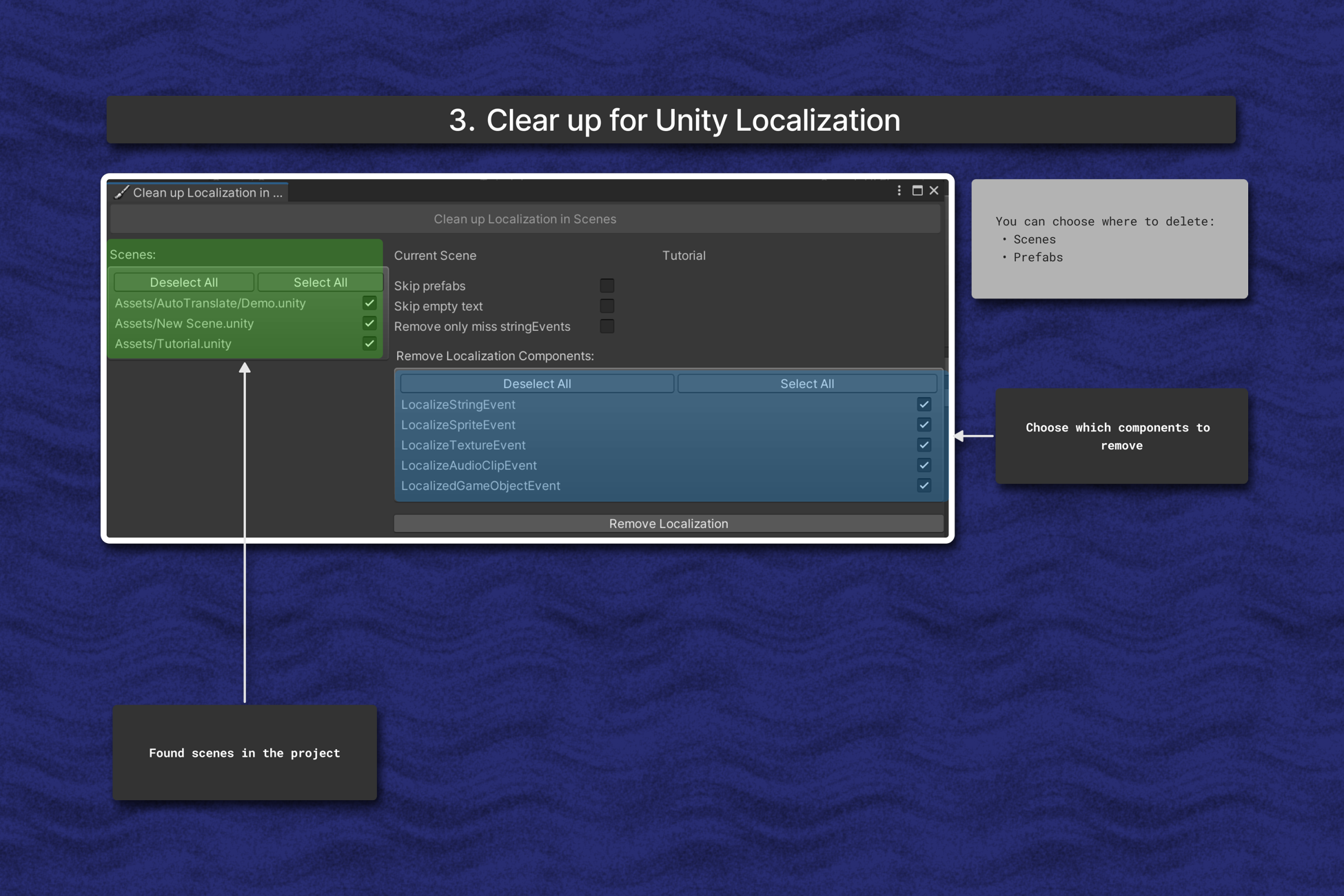Toggle the Assets/AutoTranslate/Demo.unity scene checkbox
1344x896 pixels.
(x=369, y=303)
